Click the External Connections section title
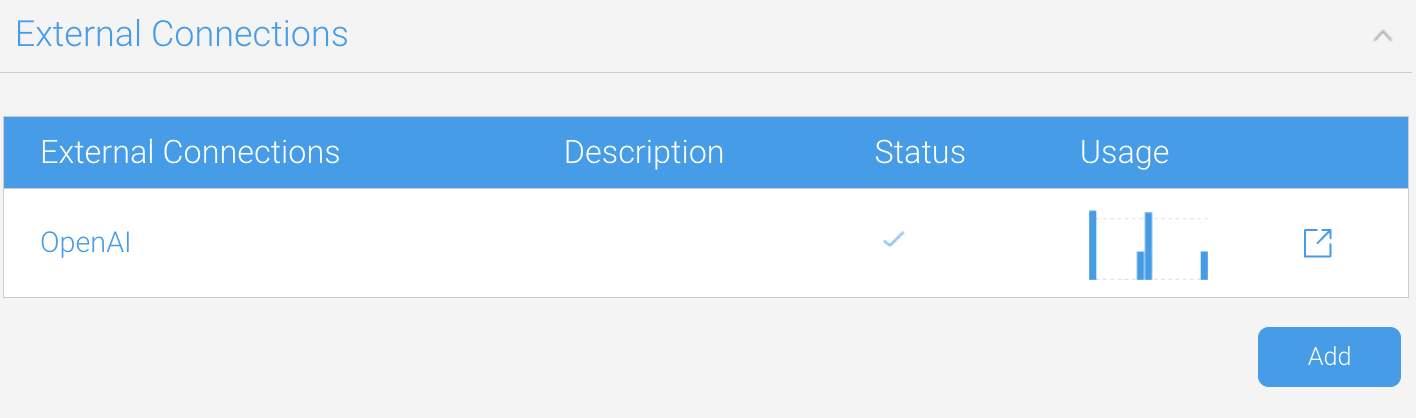The image size is (1416, 418). (182, 34)
